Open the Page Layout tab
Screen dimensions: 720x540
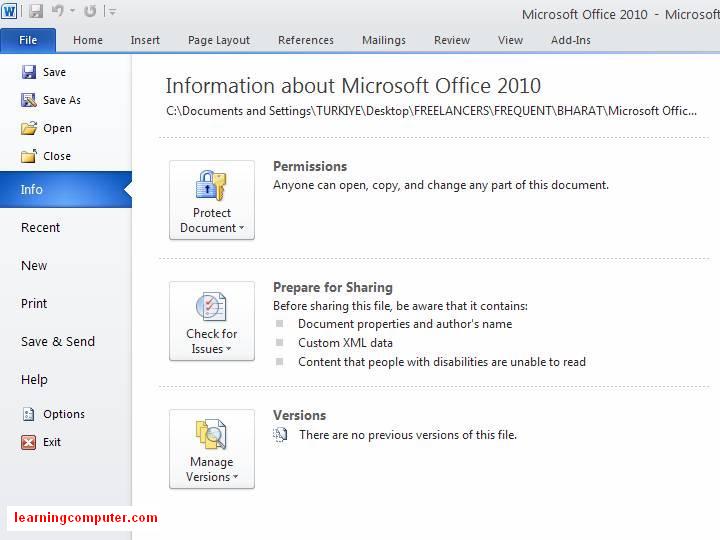(219, 40)
